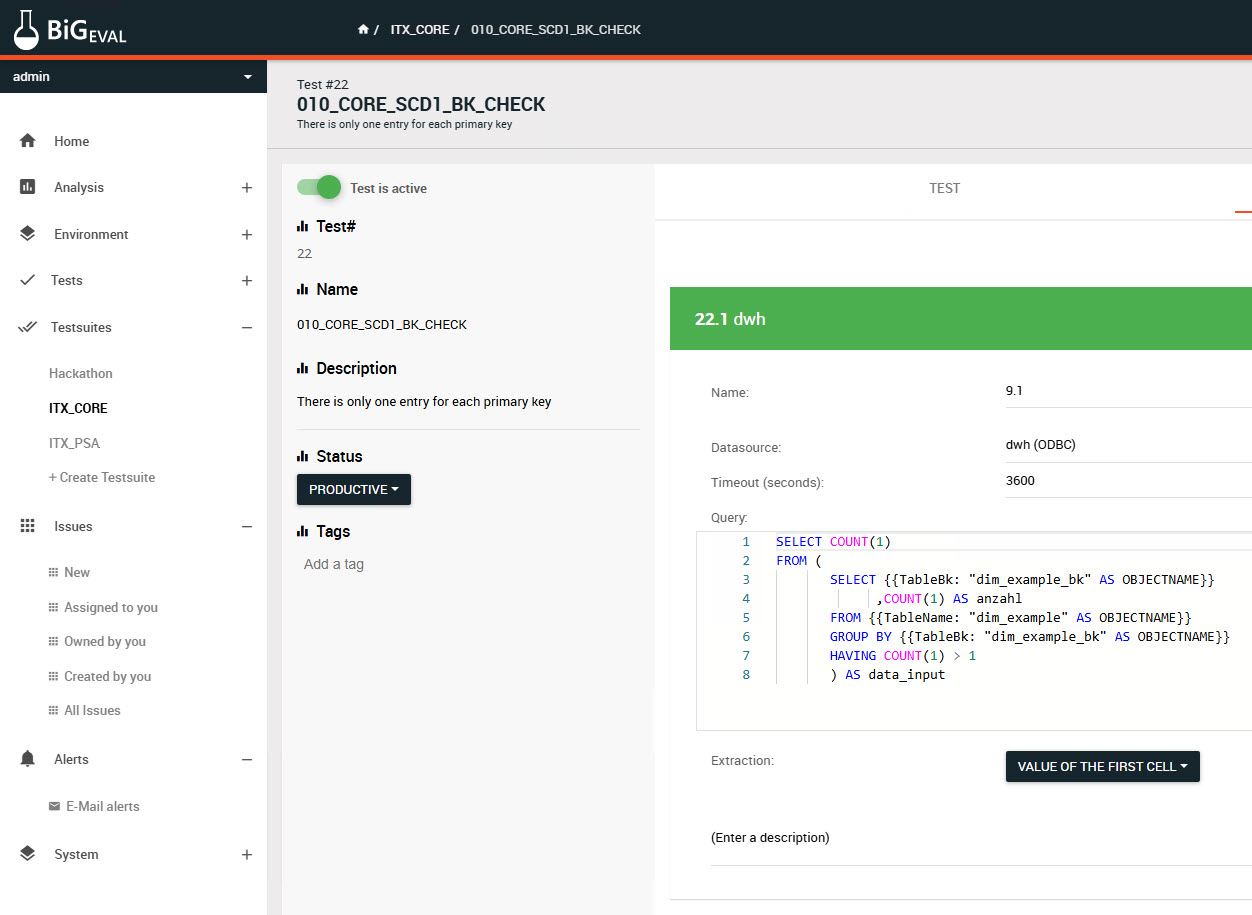
Task: Click the System layers icon
Action: (x=28, y=854)
